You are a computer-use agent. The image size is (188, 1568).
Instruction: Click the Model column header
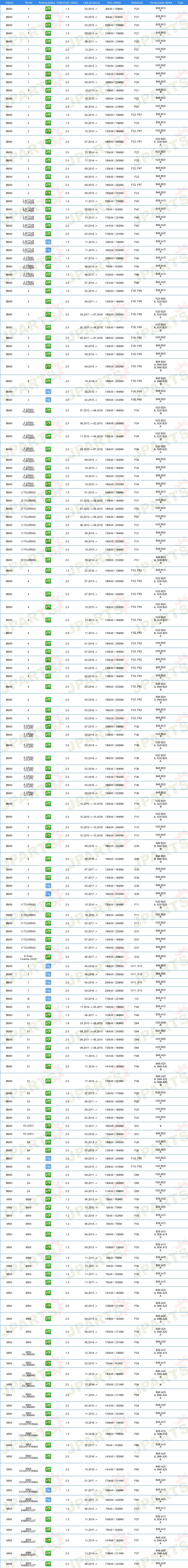(28, 3)
